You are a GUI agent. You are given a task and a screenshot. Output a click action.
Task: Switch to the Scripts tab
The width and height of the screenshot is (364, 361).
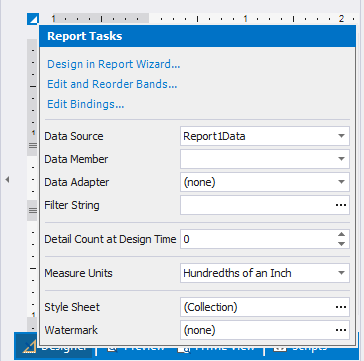(x=301, y=347)
